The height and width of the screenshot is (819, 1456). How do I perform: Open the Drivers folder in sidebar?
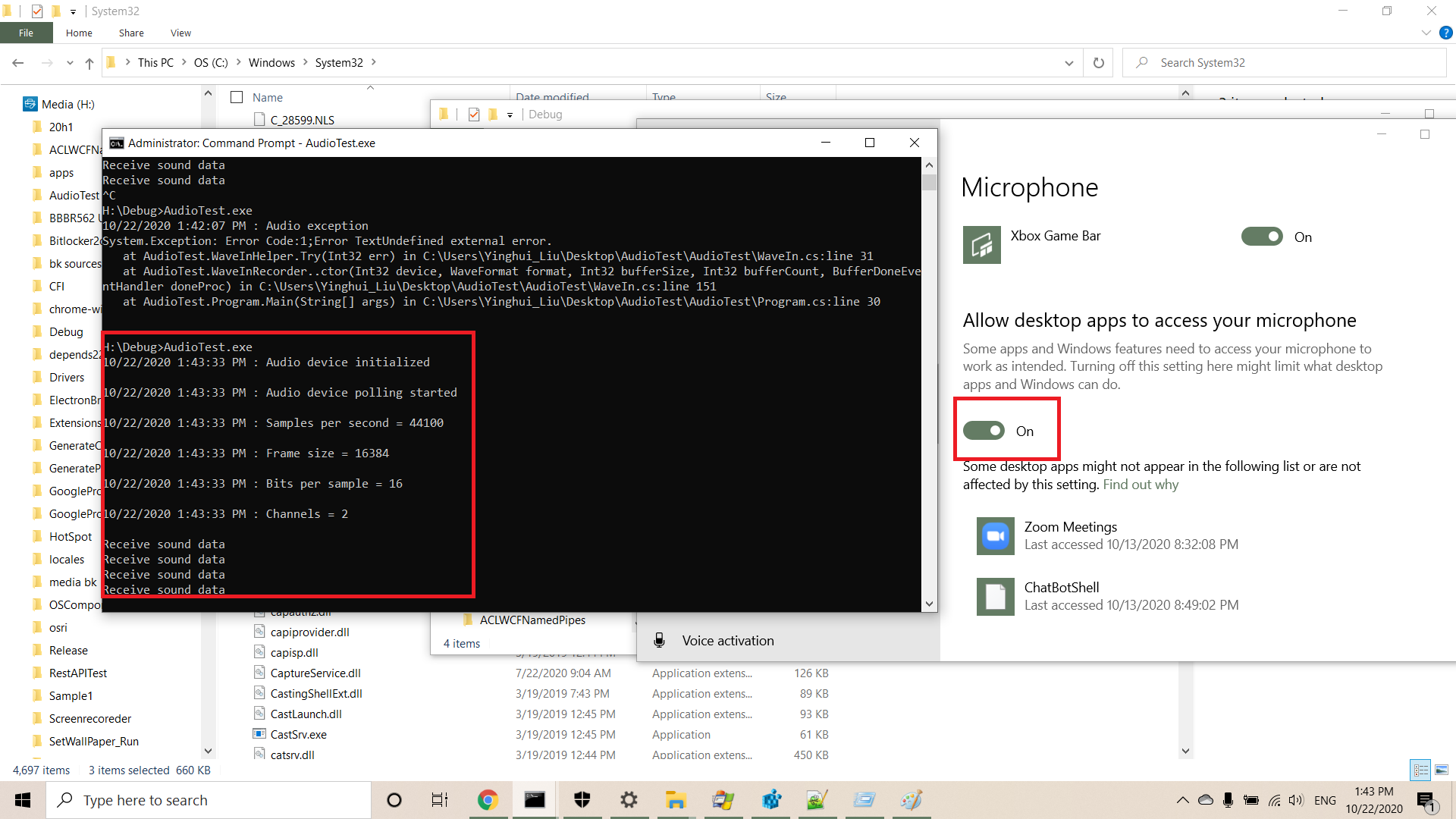(x=67, y=377)
